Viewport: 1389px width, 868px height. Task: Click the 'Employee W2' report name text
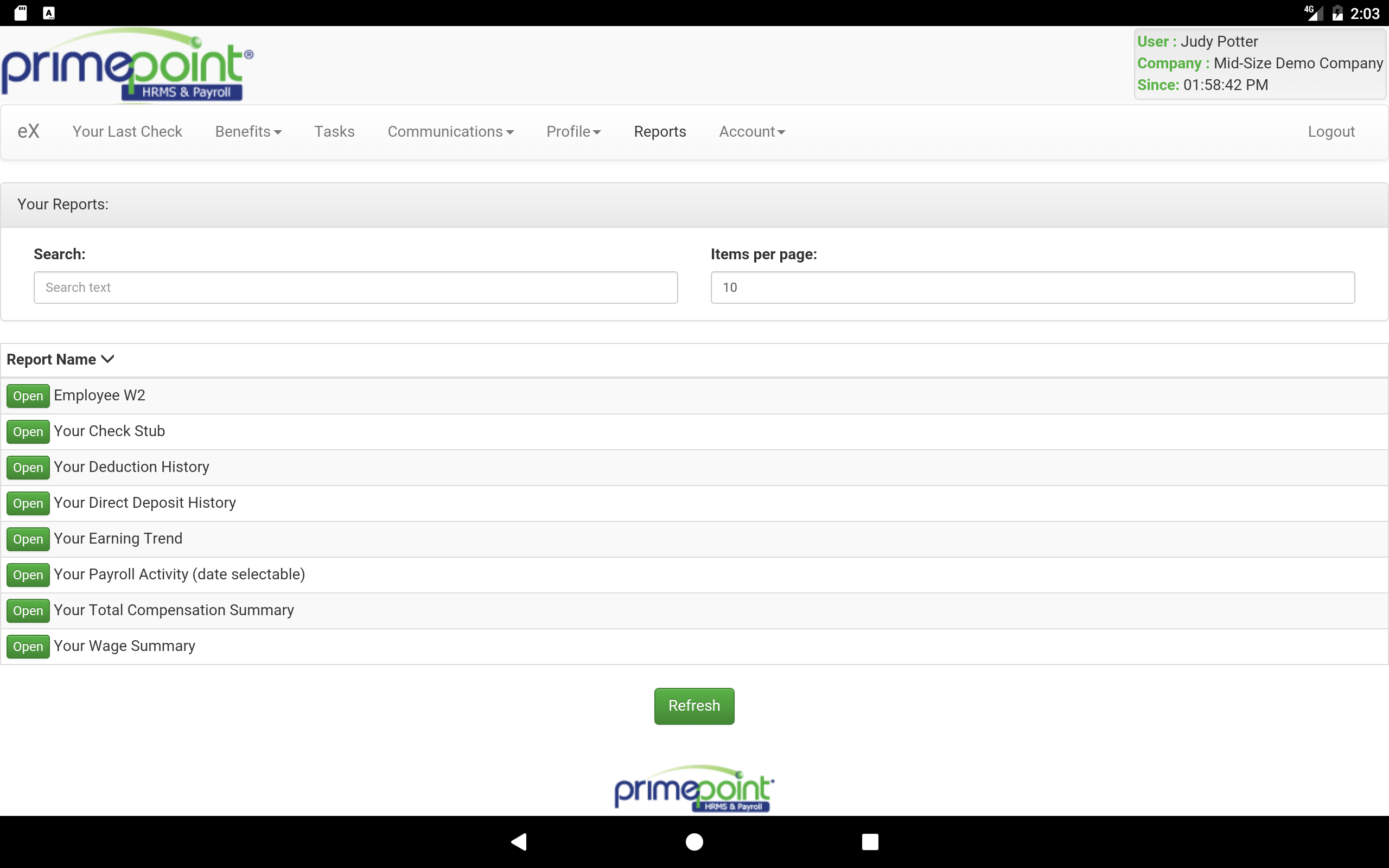tap(99, 395)
